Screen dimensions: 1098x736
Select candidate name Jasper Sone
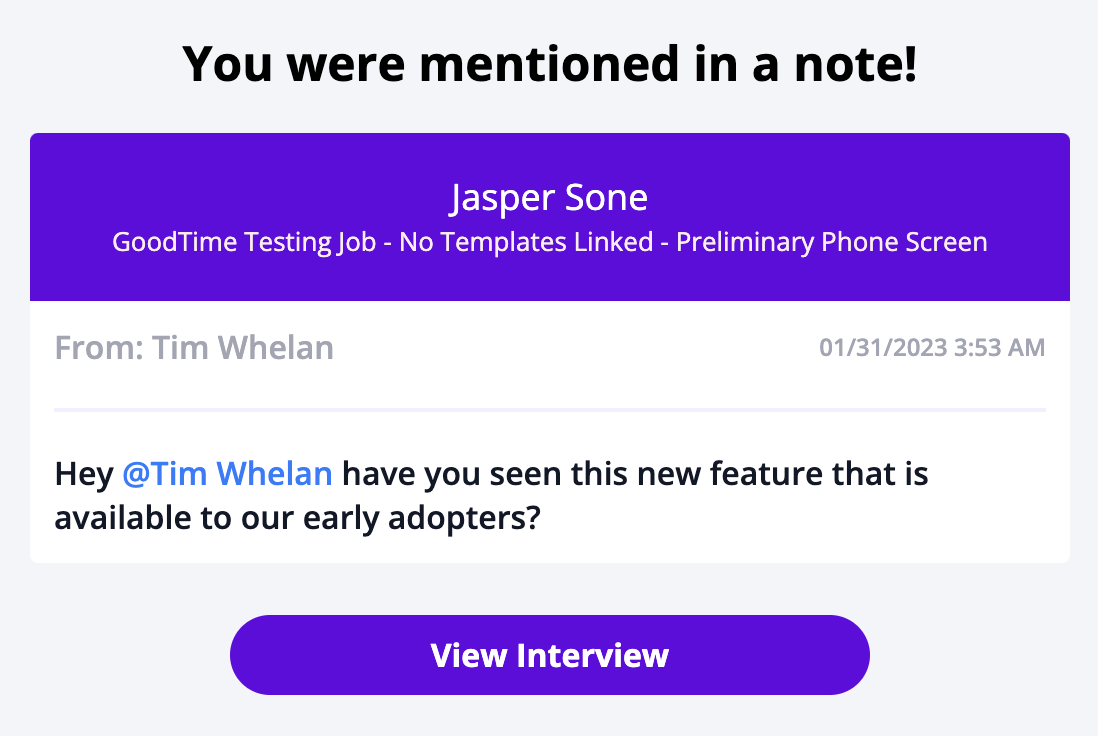click(549, 198)
